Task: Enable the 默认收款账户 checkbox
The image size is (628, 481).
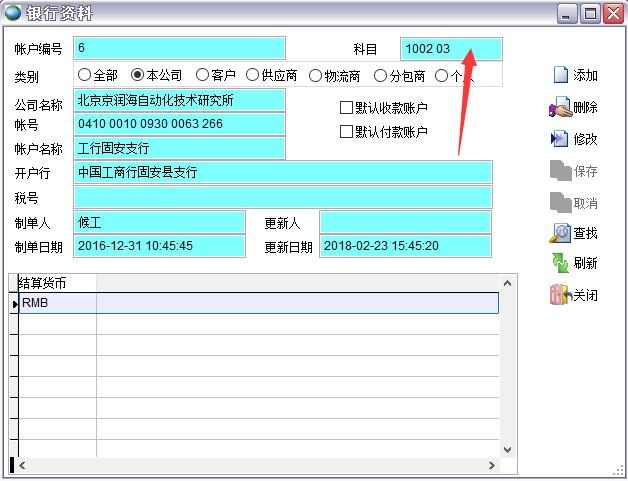Action: 347,108
